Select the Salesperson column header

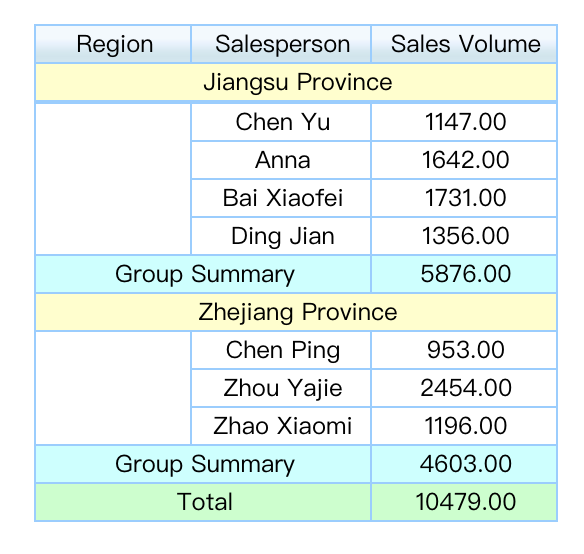pos(281,44)
